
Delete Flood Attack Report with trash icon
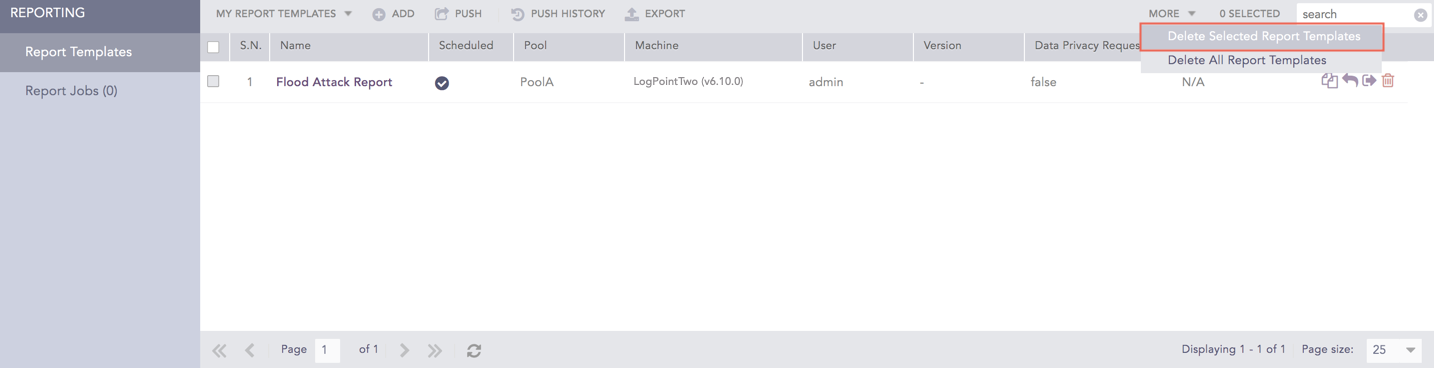point(1388,81)
